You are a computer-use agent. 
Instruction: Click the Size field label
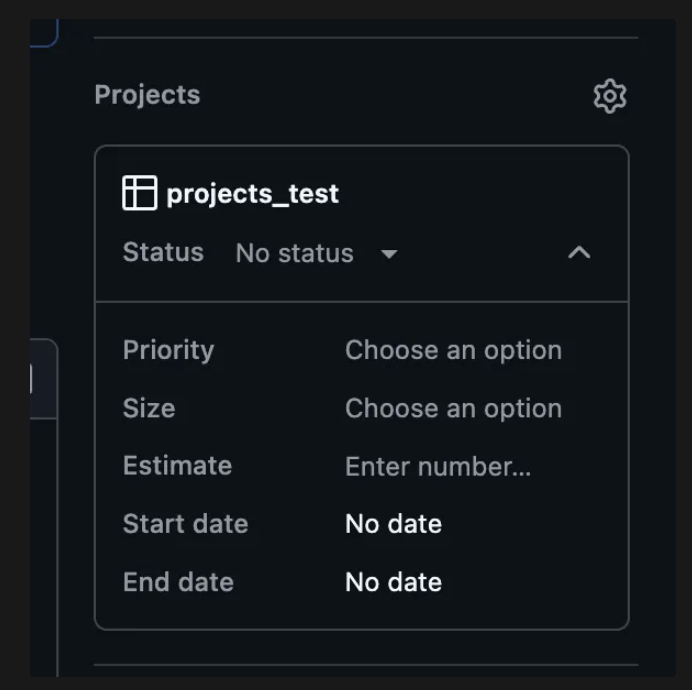(149, 408)
